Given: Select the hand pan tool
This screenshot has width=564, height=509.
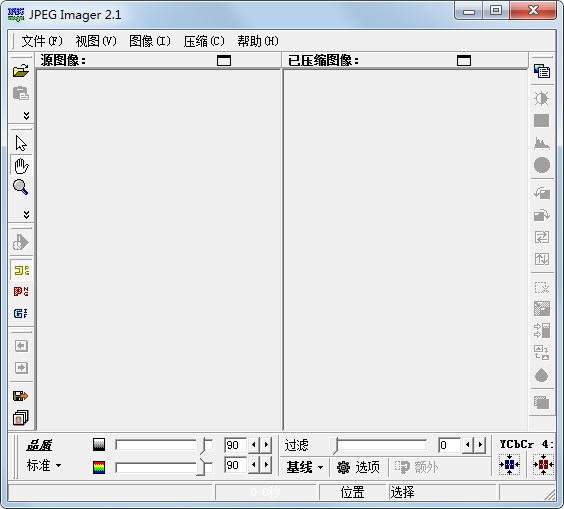Looking at the screenshot, I should 21,165.
